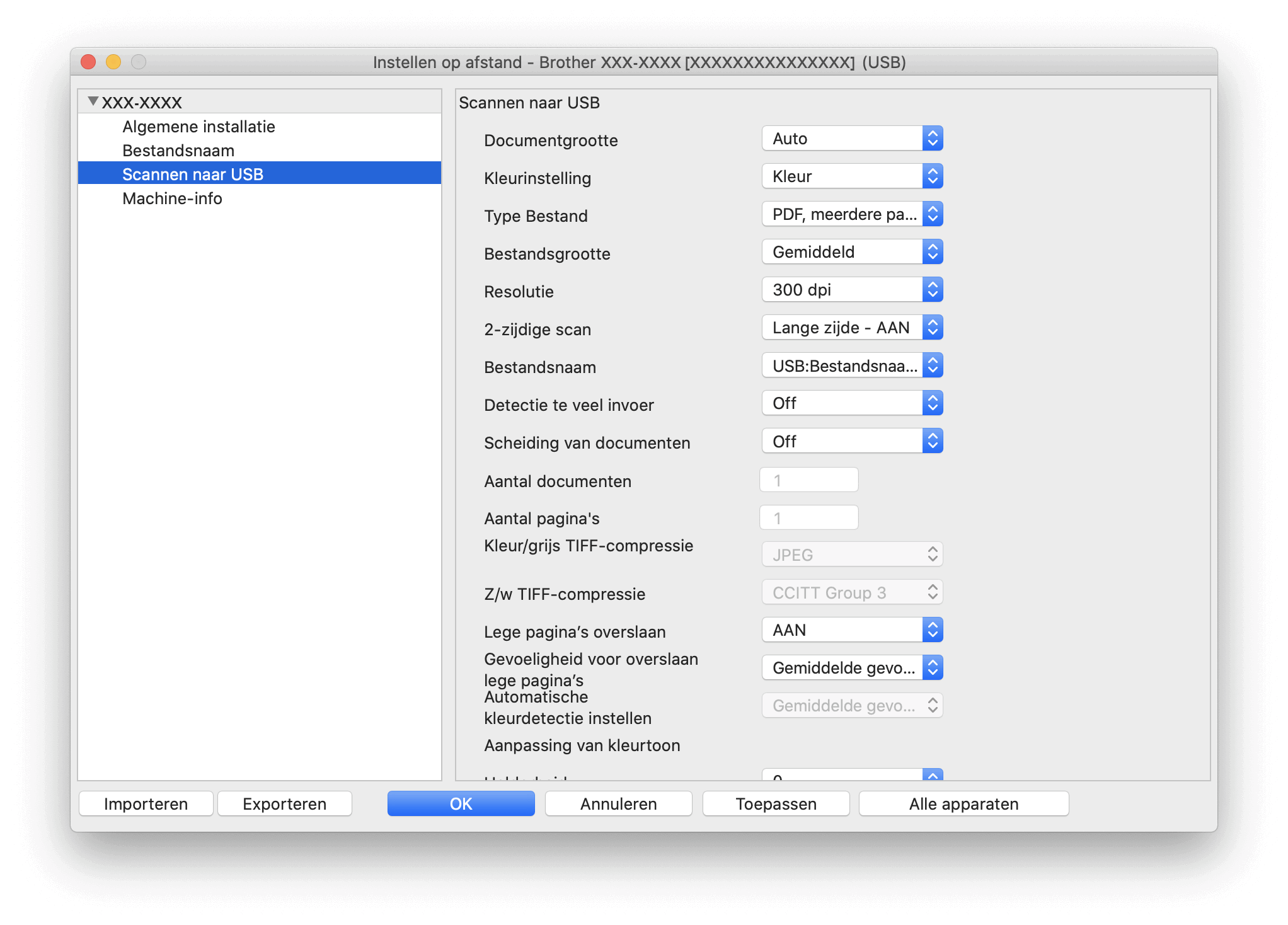Click the Aantal pagina's field
This screenshot has height=925, width=1288.
click(x=809, y=518)
